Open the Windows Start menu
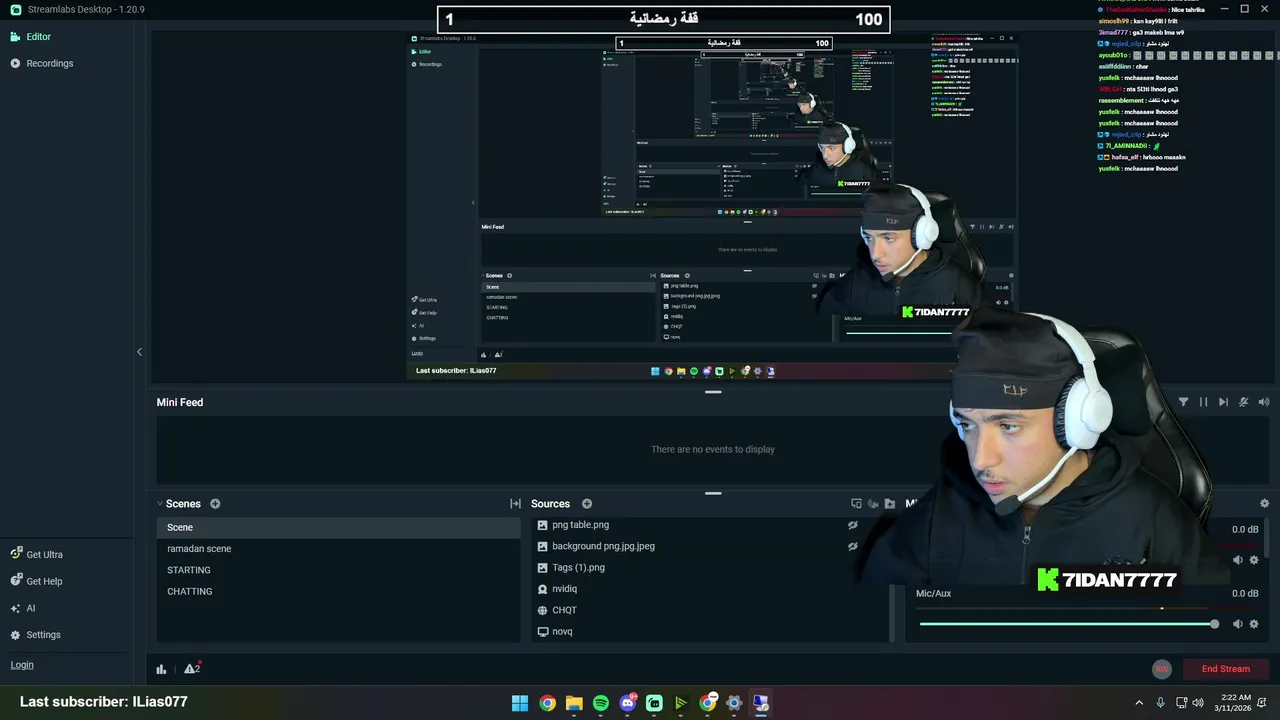 520,703
